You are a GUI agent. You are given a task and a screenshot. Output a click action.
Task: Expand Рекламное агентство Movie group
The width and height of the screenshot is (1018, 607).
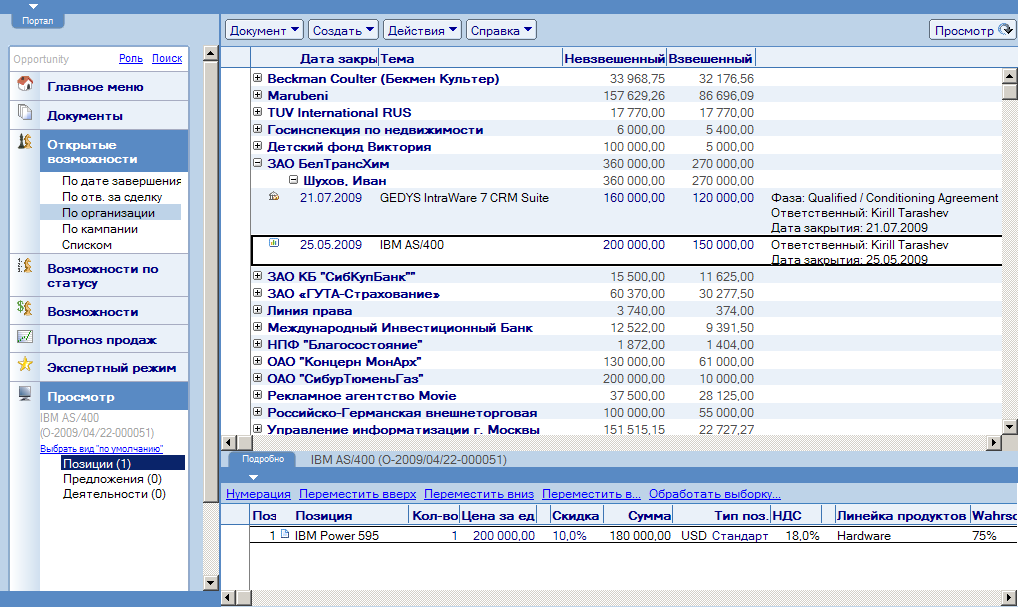coord(257,394)
